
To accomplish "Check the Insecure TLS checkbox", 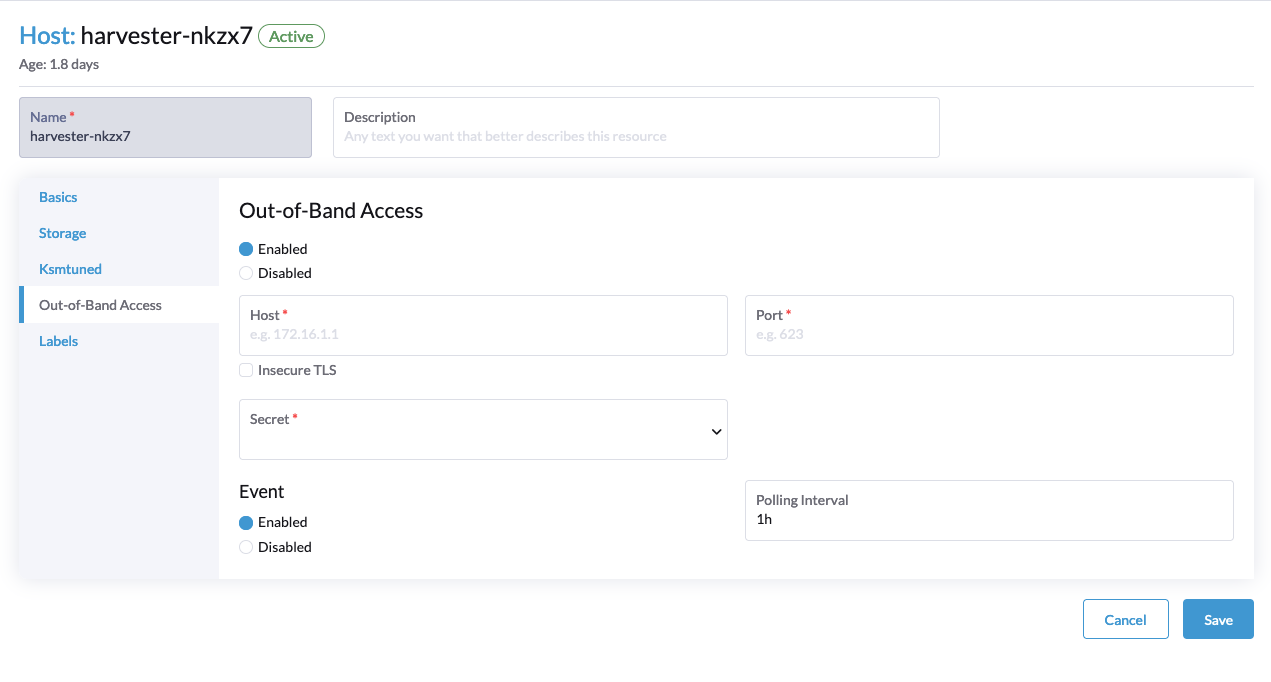I will 246,369.
